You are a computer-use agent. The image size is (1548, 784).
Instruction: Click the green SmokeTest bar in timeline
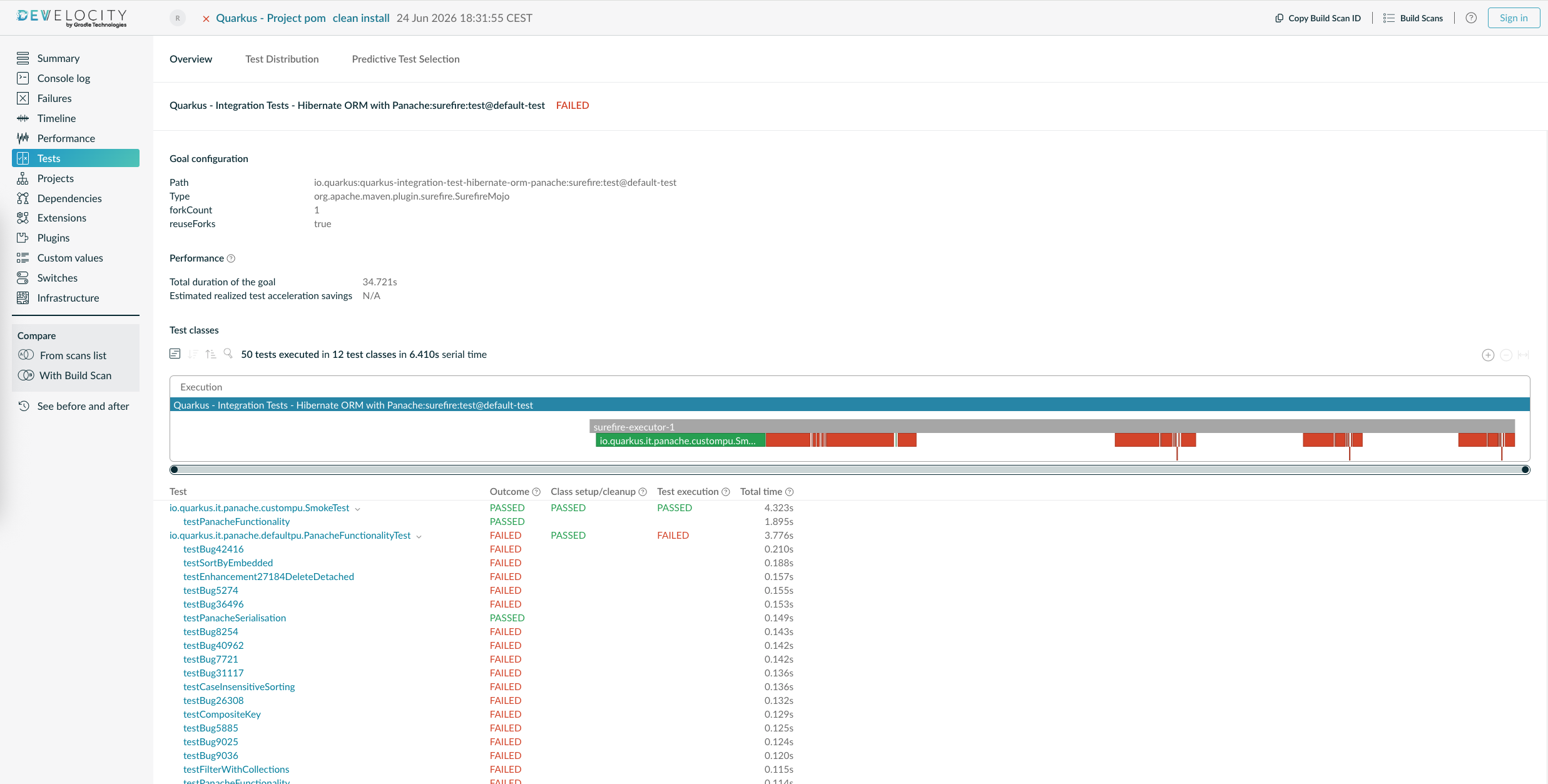[x=680, y=440]
